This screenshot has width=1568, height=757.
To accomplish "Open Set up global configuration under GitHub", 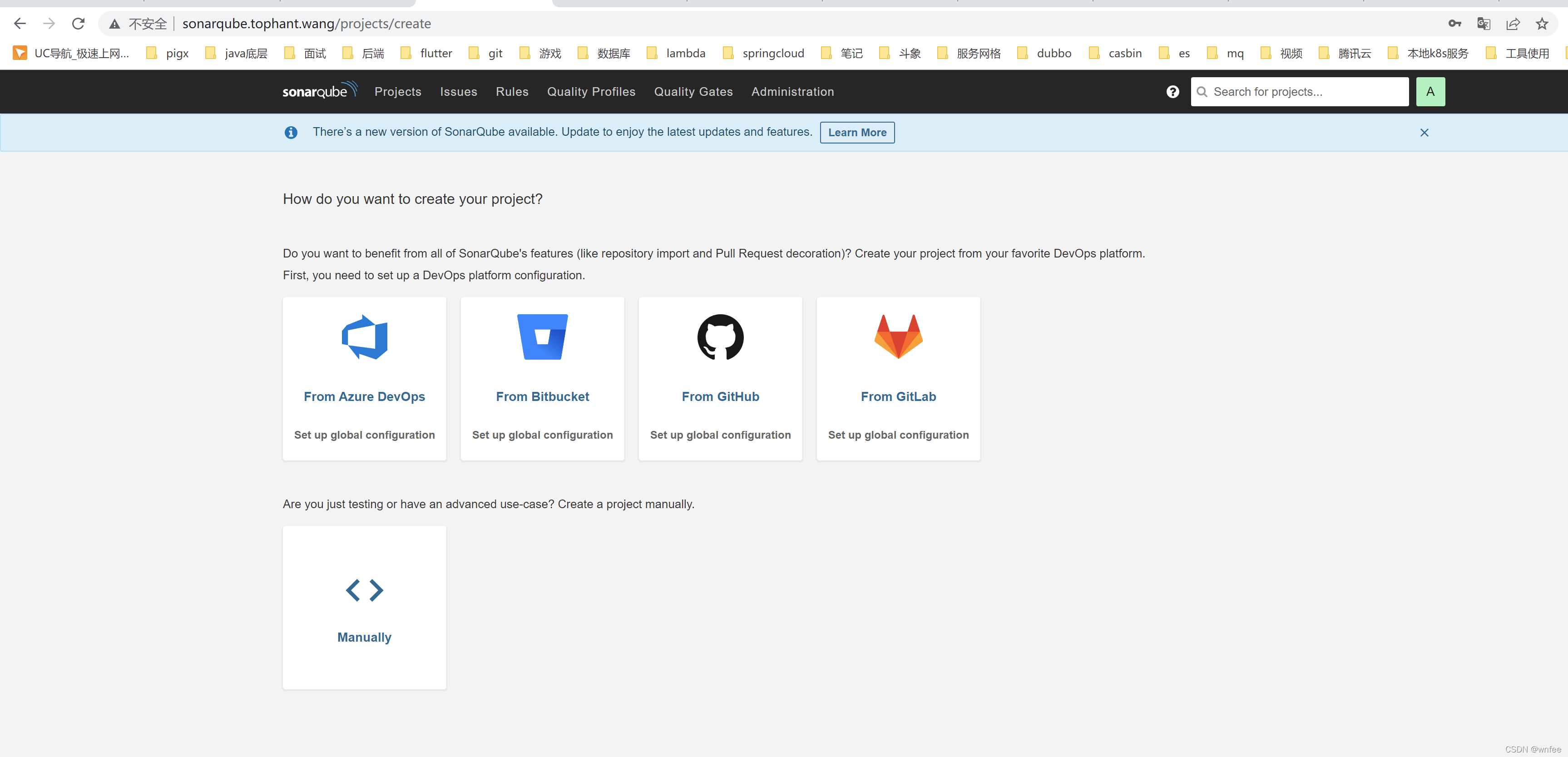I will [x=721, y=435].
